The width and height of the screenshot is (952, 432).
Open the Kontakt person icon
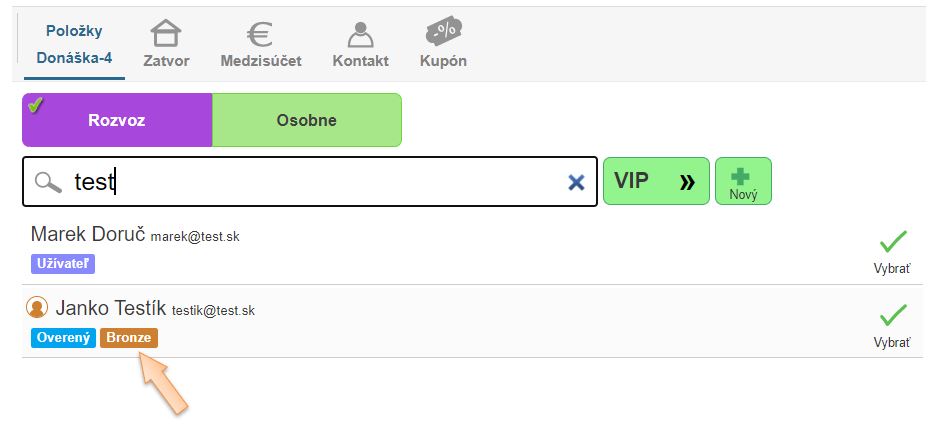click(360, 35)
